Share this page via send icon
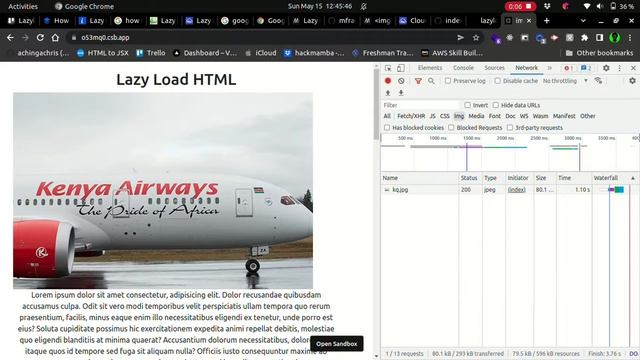The width and height of the screenshot is (640, 360). point(461,38)
